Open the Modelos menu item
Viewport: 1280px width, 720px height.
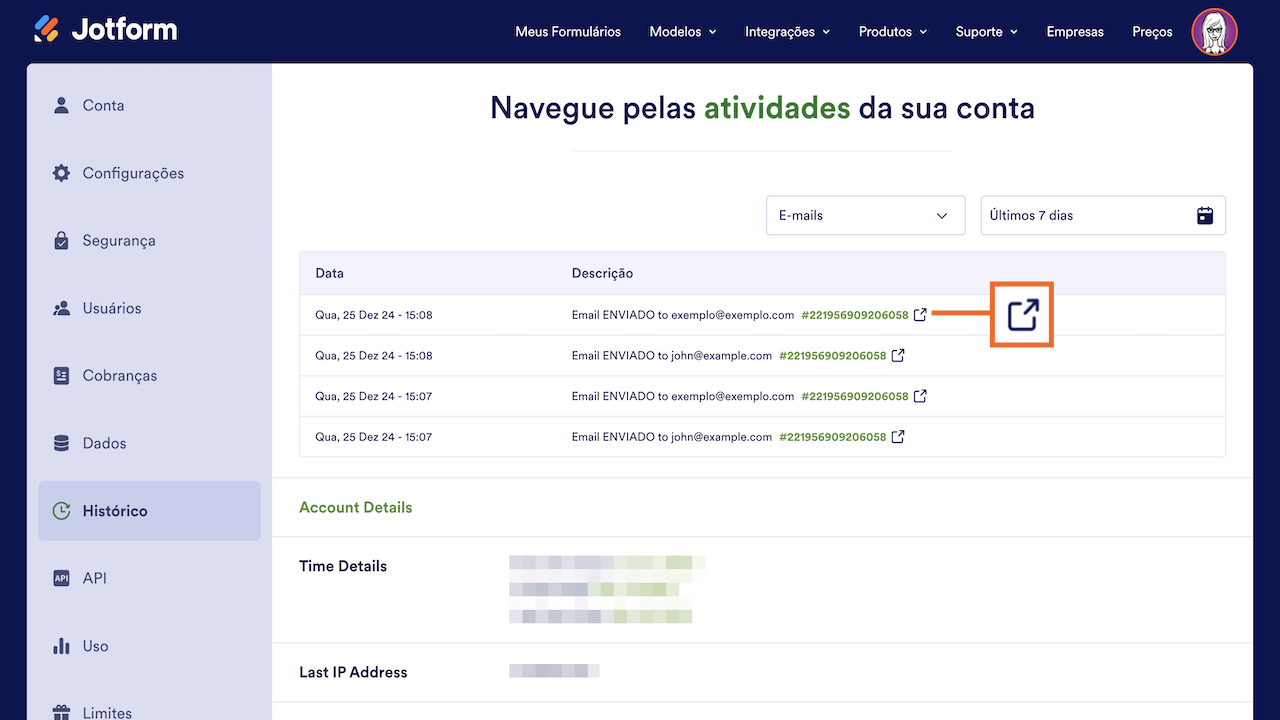coord(681,31)
